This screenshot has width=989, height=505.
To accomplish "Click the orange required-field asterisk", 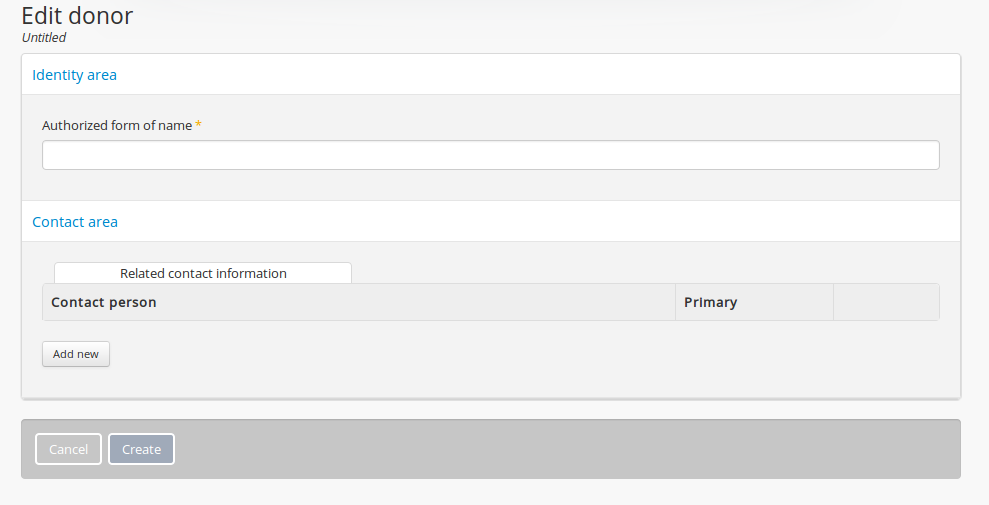I will click(x=198, y=126).
